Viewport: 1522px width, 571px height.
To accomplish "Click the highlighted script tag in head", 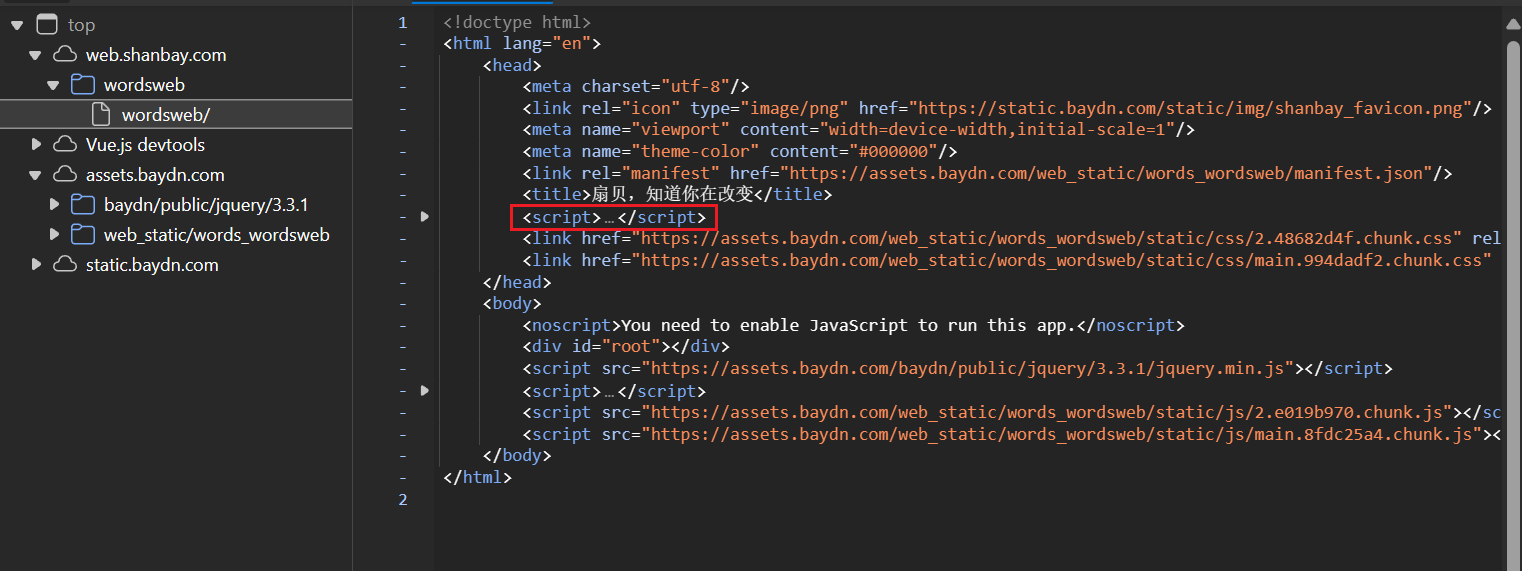I will [x=613, y=217].
